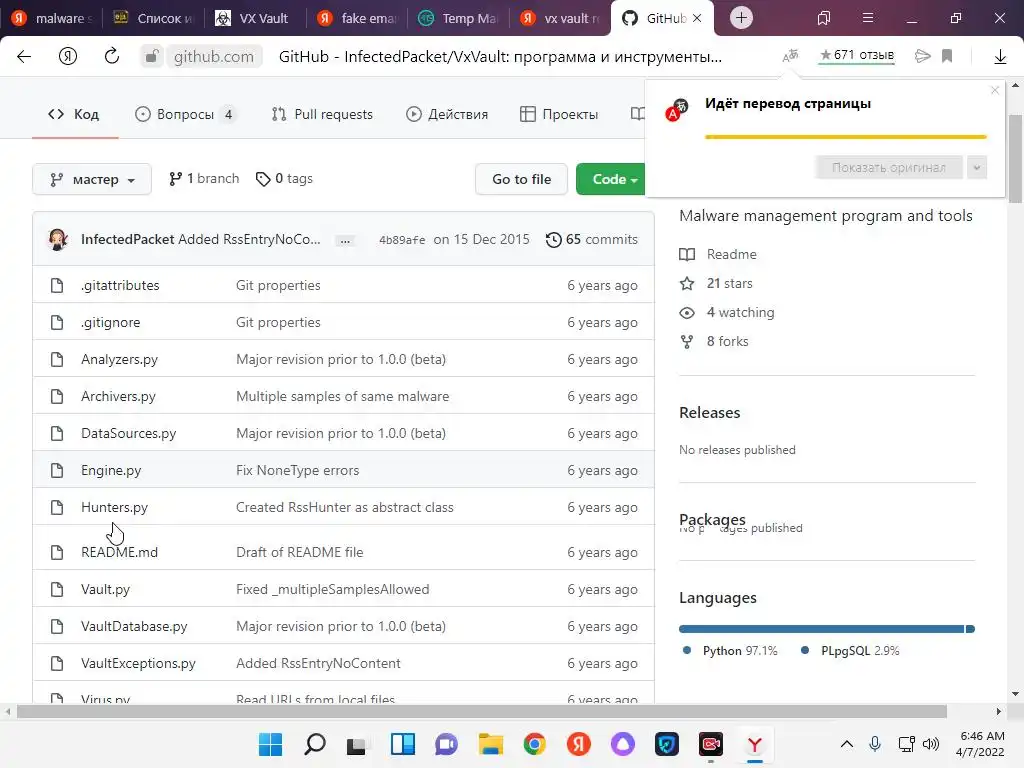Image resolution: width=1024 pixels, height=768 pixels.
Task: Click PLpgSQL 2.9% language link
Action: 850,651
